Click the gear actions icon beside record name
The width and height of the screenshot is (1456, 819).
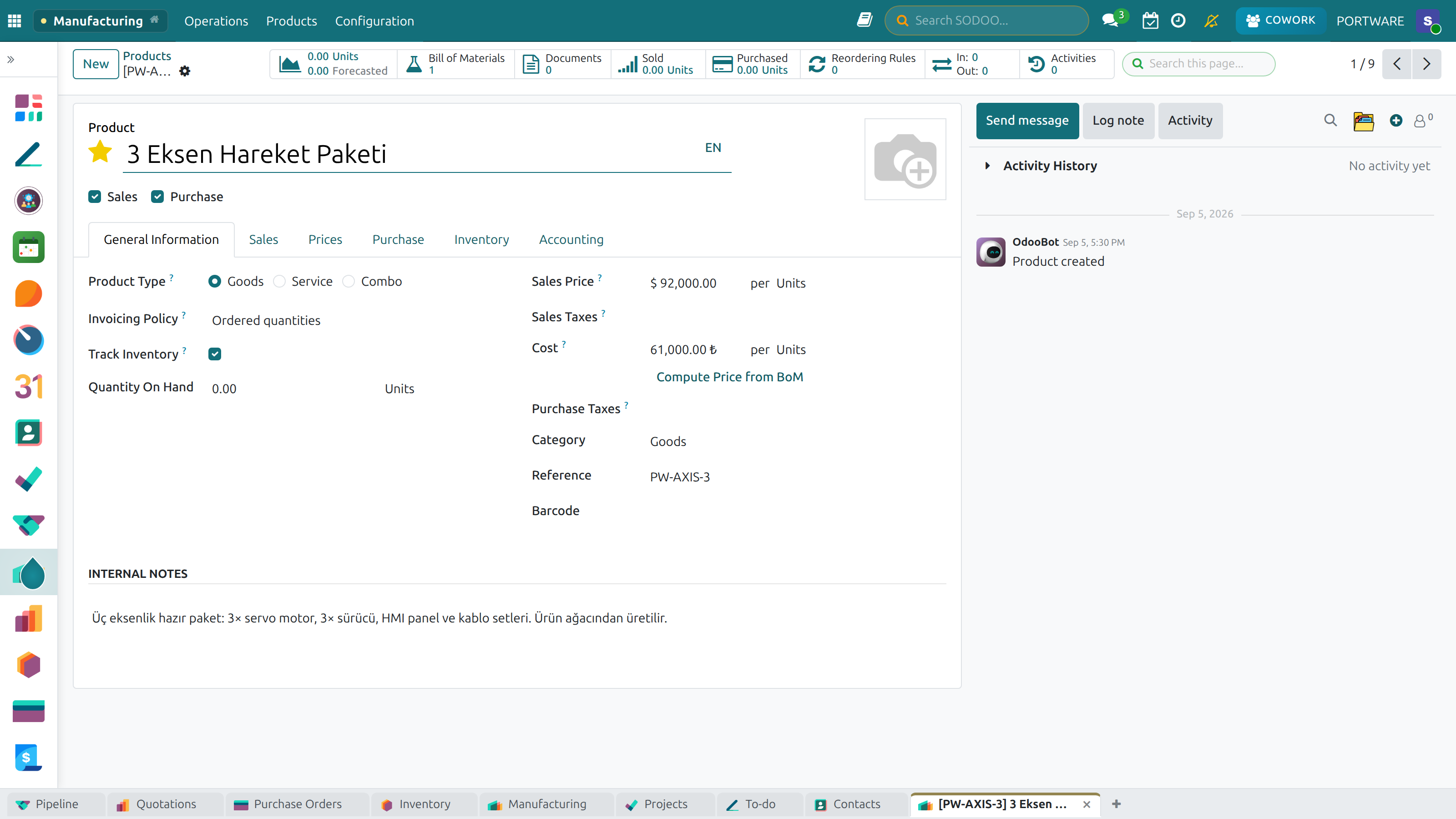[185, 71]
